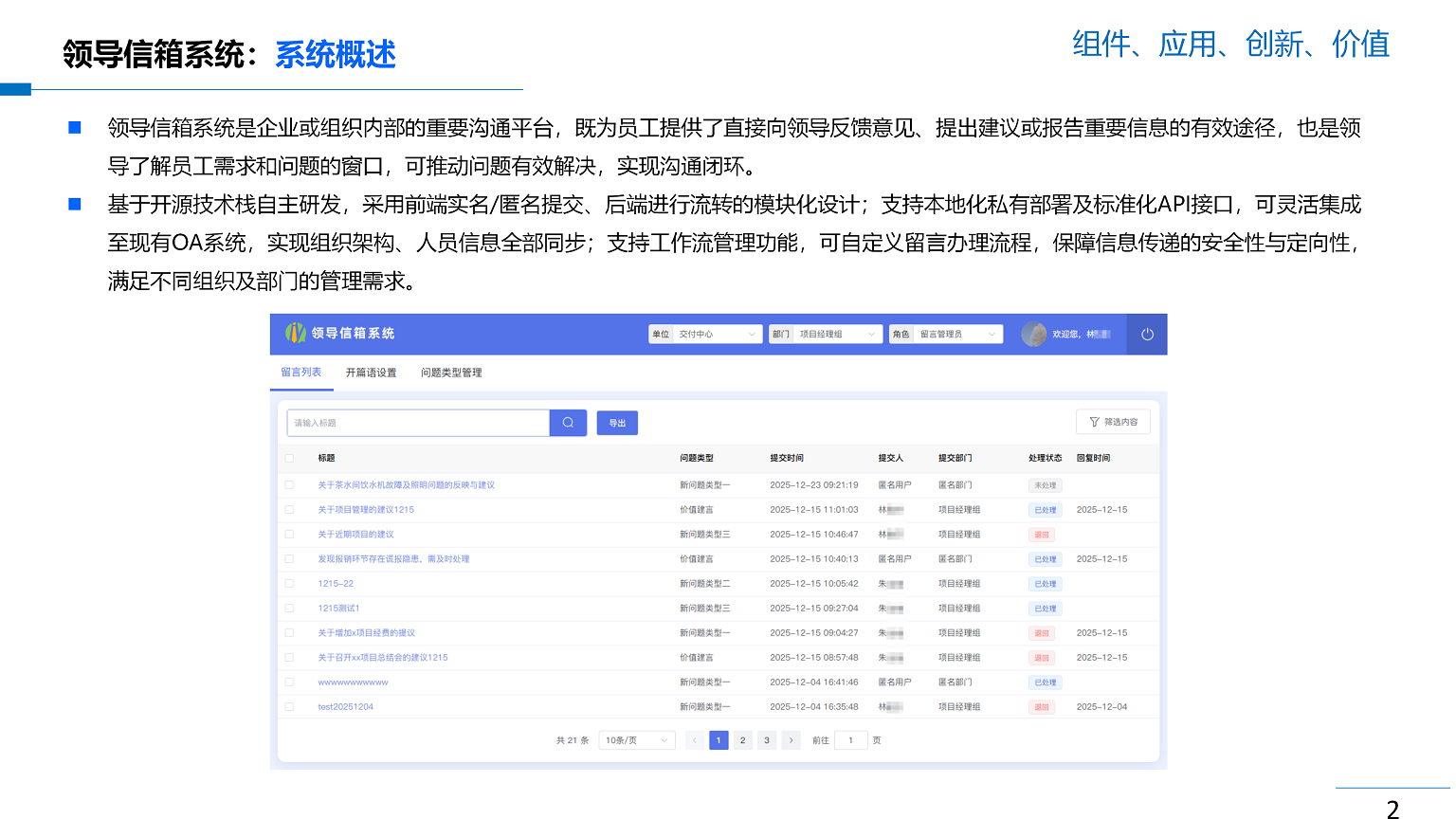Switch to the 开篇语设置 tab

point(371,372)
